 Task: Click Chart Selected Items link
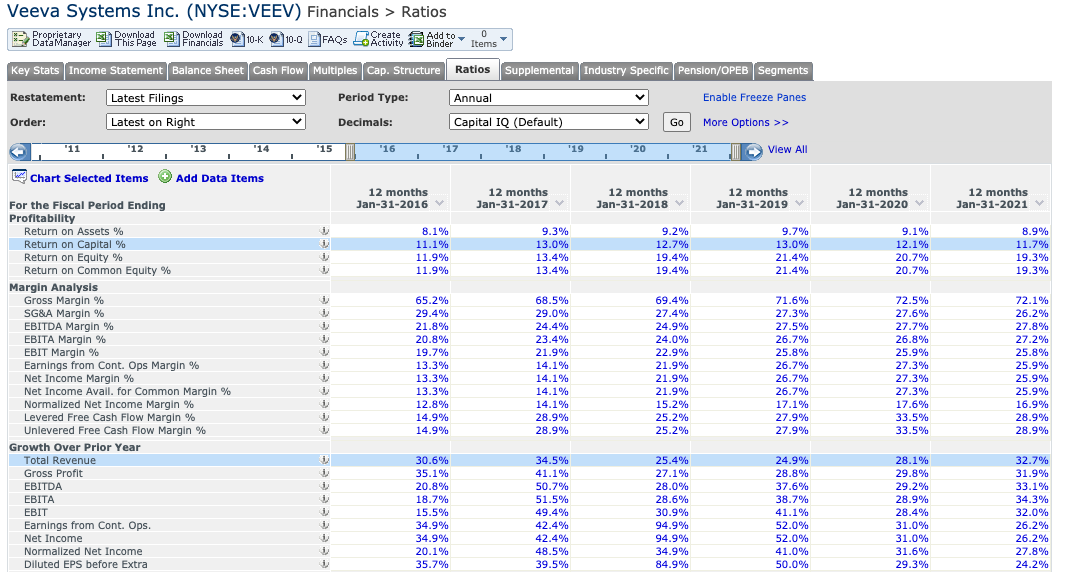click(89, 178)
